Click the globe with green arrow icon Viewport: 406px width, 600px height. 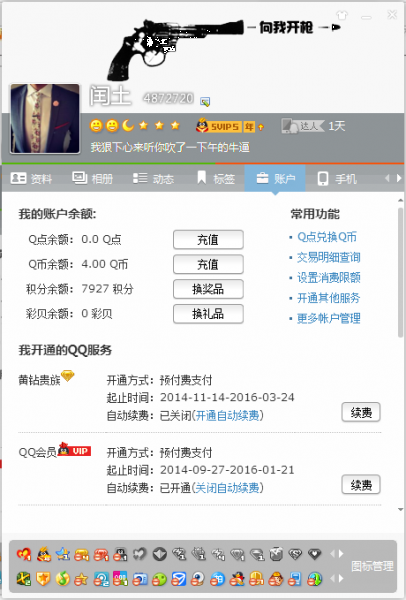315,579
